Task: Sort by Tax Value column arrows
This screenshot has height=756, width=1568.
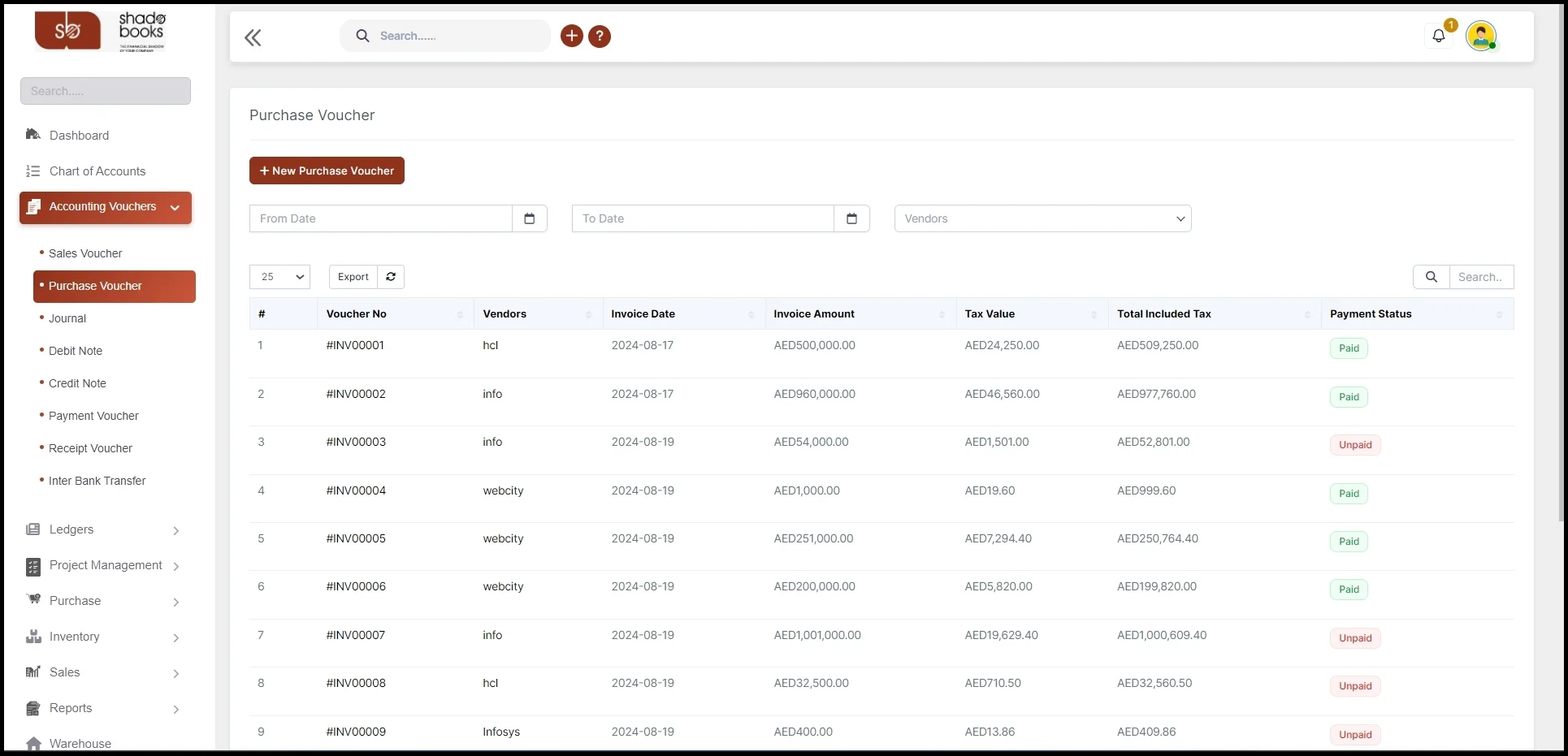Action: pos(1094,314)
